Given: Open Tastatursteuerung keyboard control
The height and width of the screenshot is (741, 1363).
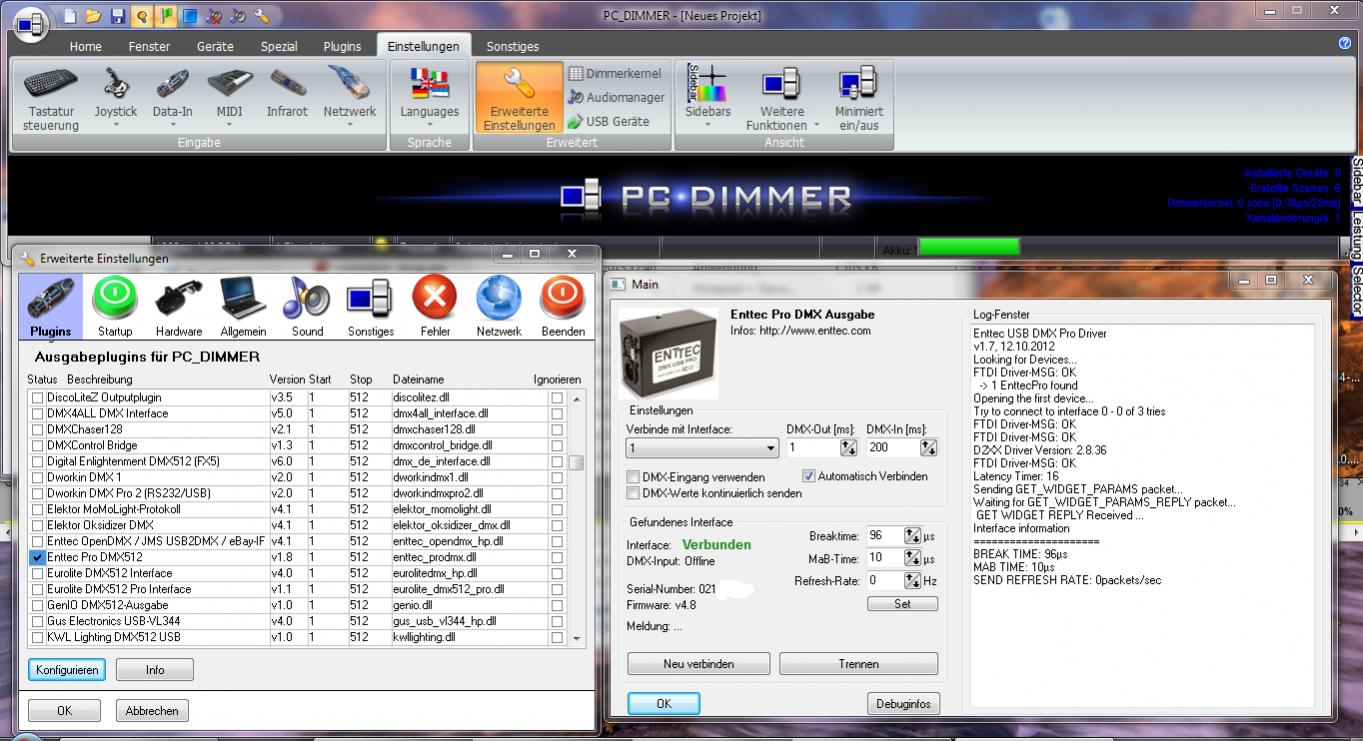Looking at the screenshot, I should 51,99.
